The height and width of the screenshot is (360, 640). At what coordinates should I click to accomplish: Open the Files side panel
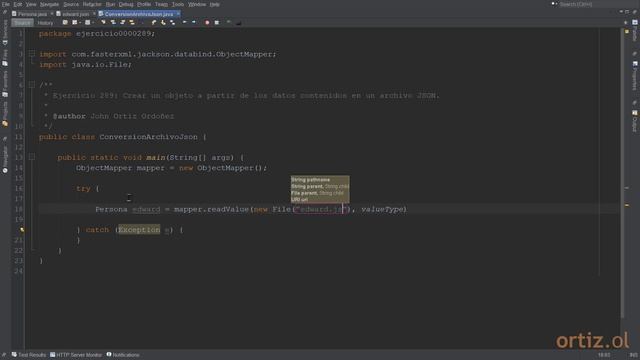5,58
